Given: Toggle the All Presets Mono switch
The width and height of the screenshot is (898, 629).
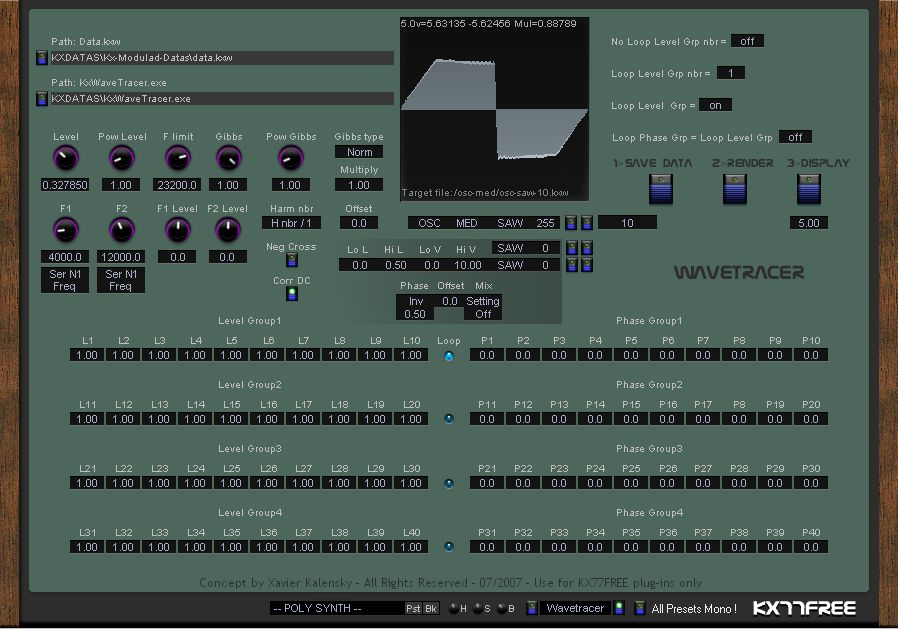Looking at the screenshot, I should (x=638, y=608).
